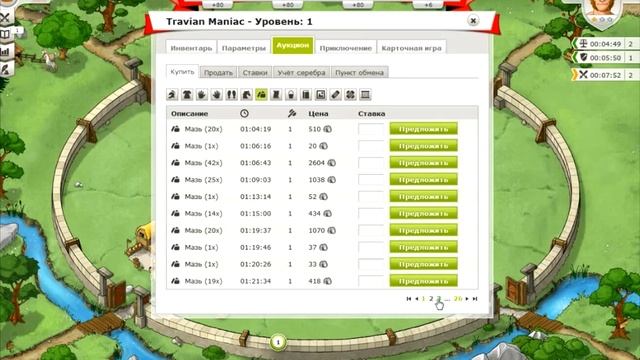
Task: Go to next auction page arrow
Action: pyautogui.click(x=467, y=299)
